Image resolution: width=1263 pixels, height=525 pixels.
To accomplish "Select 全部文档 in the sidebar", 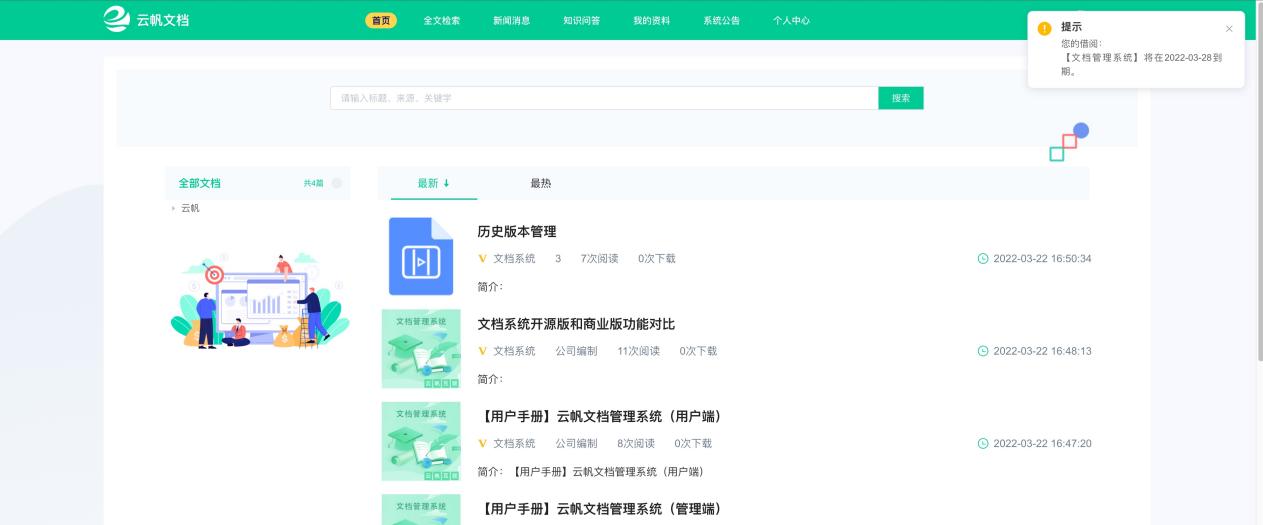I will [x=200, y=183].
